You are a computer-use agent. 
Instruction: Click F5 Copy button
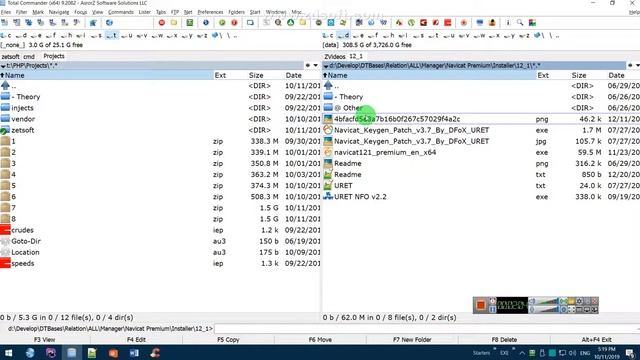[x=228, y=340]
